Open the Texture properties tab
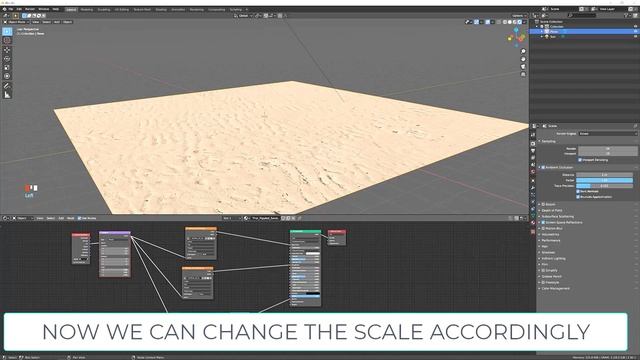Viewport: 640px width, 360px height. click(533, 231)
